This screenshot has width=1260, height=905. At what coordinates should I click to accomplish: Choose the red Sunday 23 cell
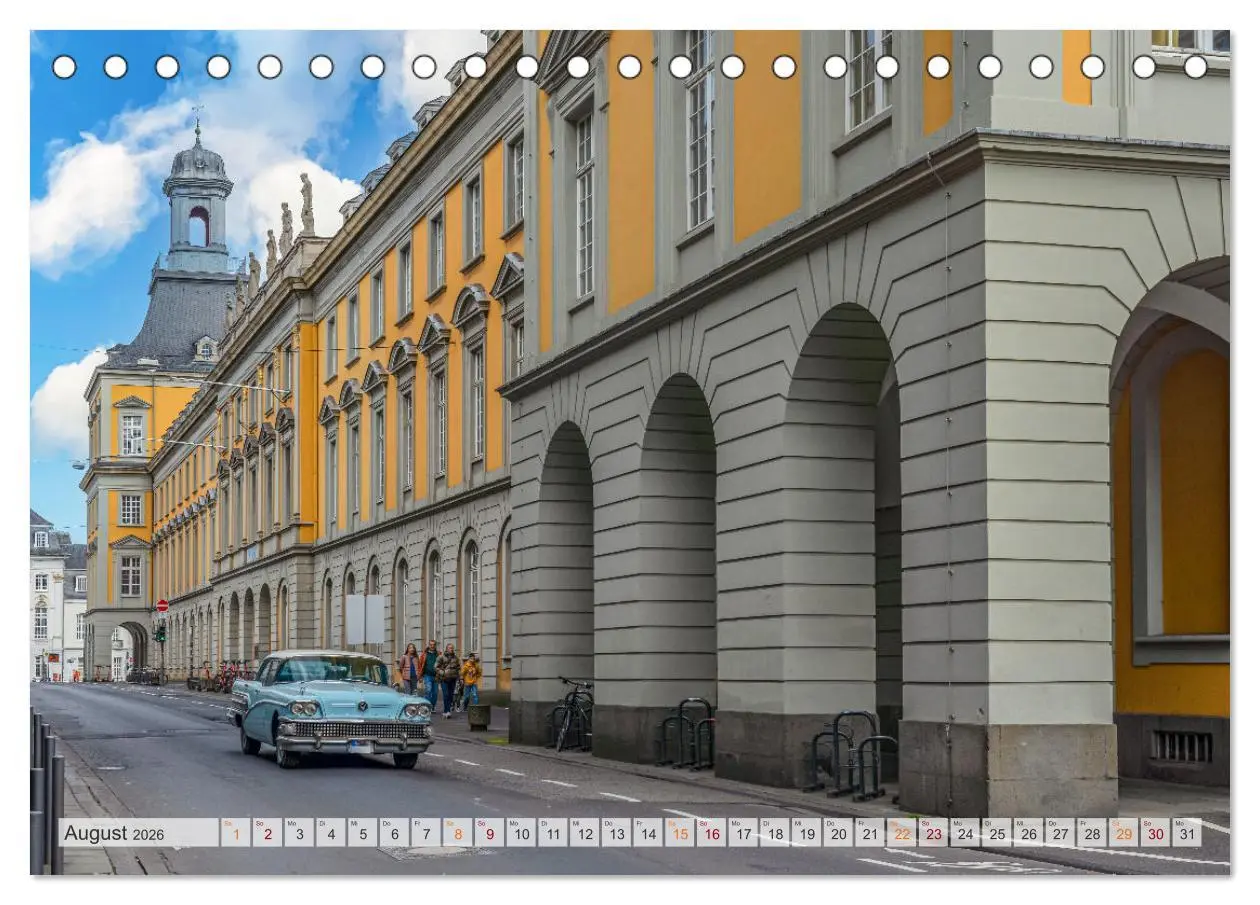[933, 833]
